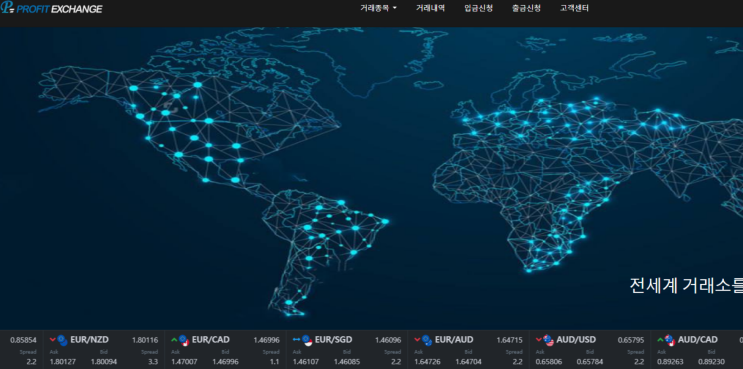The width and height of the screenshot is (743, 369).
Task: Click the 전세계 거래소 banner headline
Action: tap(686, 286)
